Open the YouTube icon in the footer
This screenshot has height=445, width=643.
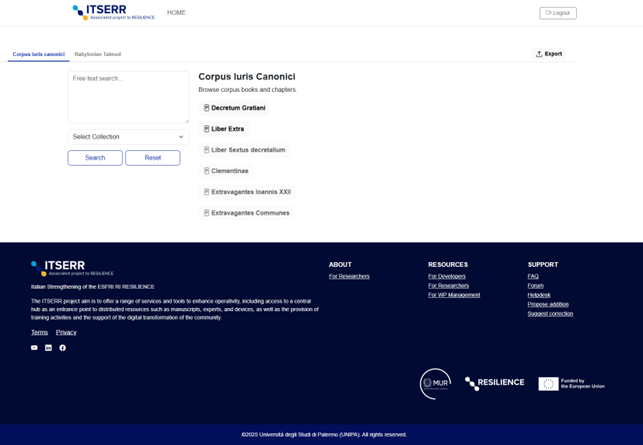[x=34, y=348]
